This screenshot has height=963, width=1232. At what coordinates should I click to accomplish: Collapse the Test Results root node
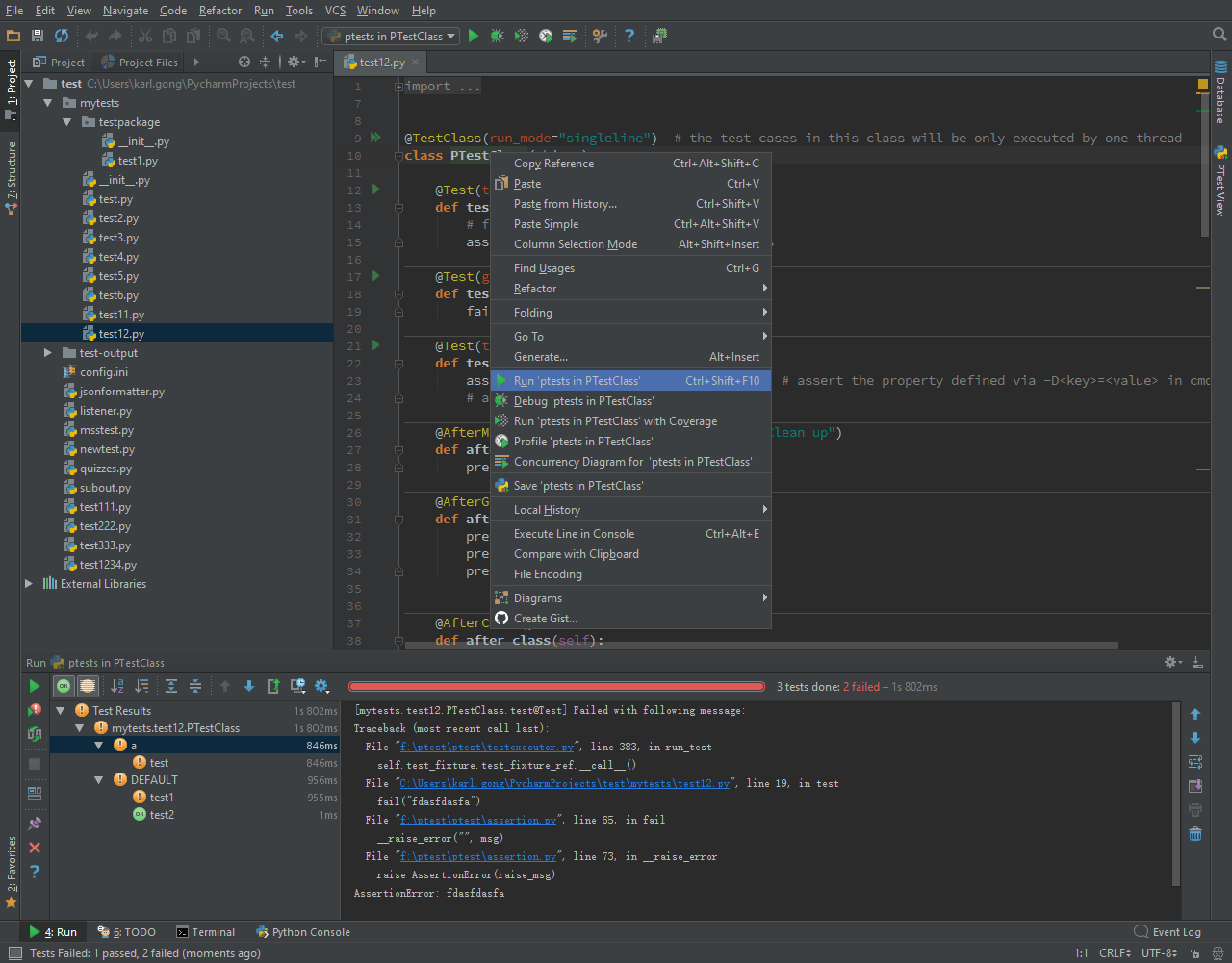coord(62,711)
